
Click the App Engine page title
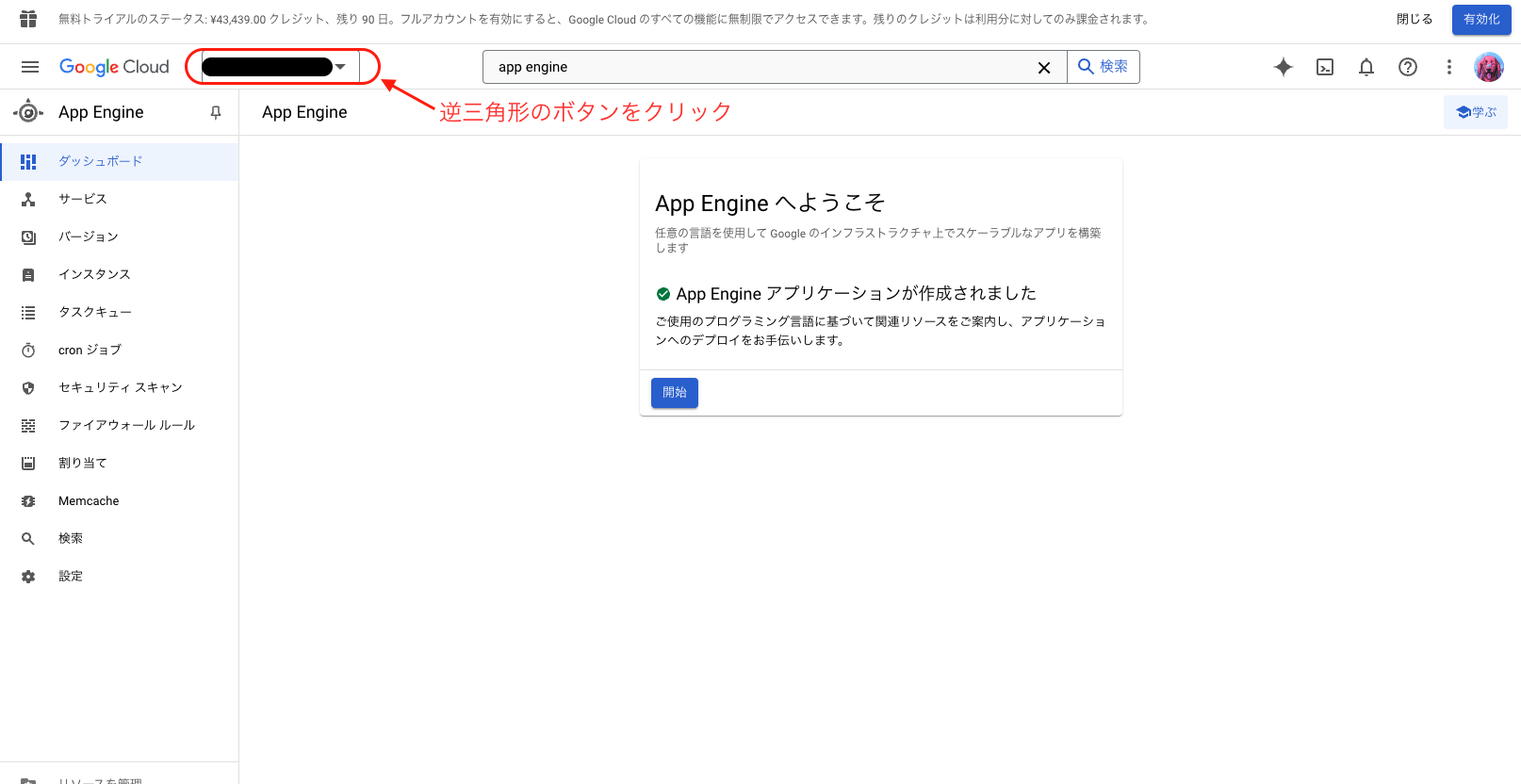coord(304,112)
